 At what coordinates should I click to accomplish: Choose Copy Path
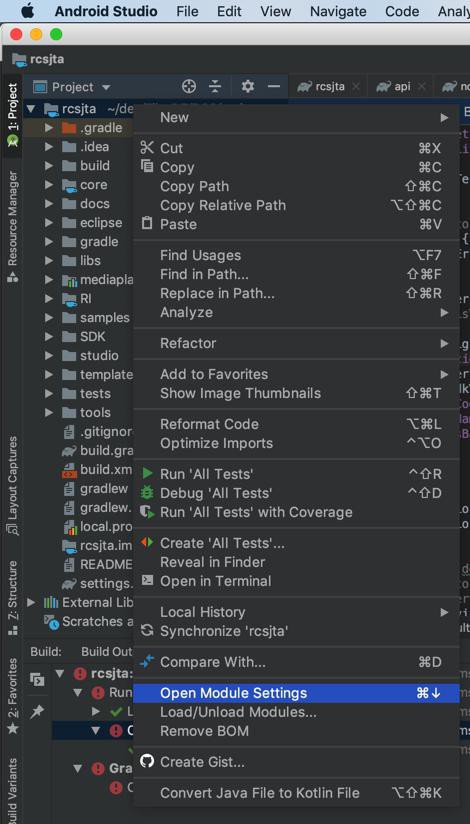296,186
